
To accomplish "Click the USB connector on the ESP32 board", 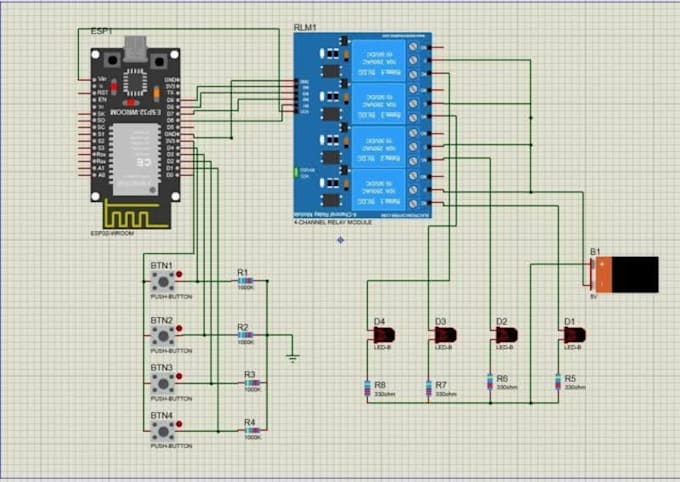I will tap(135, 48).
